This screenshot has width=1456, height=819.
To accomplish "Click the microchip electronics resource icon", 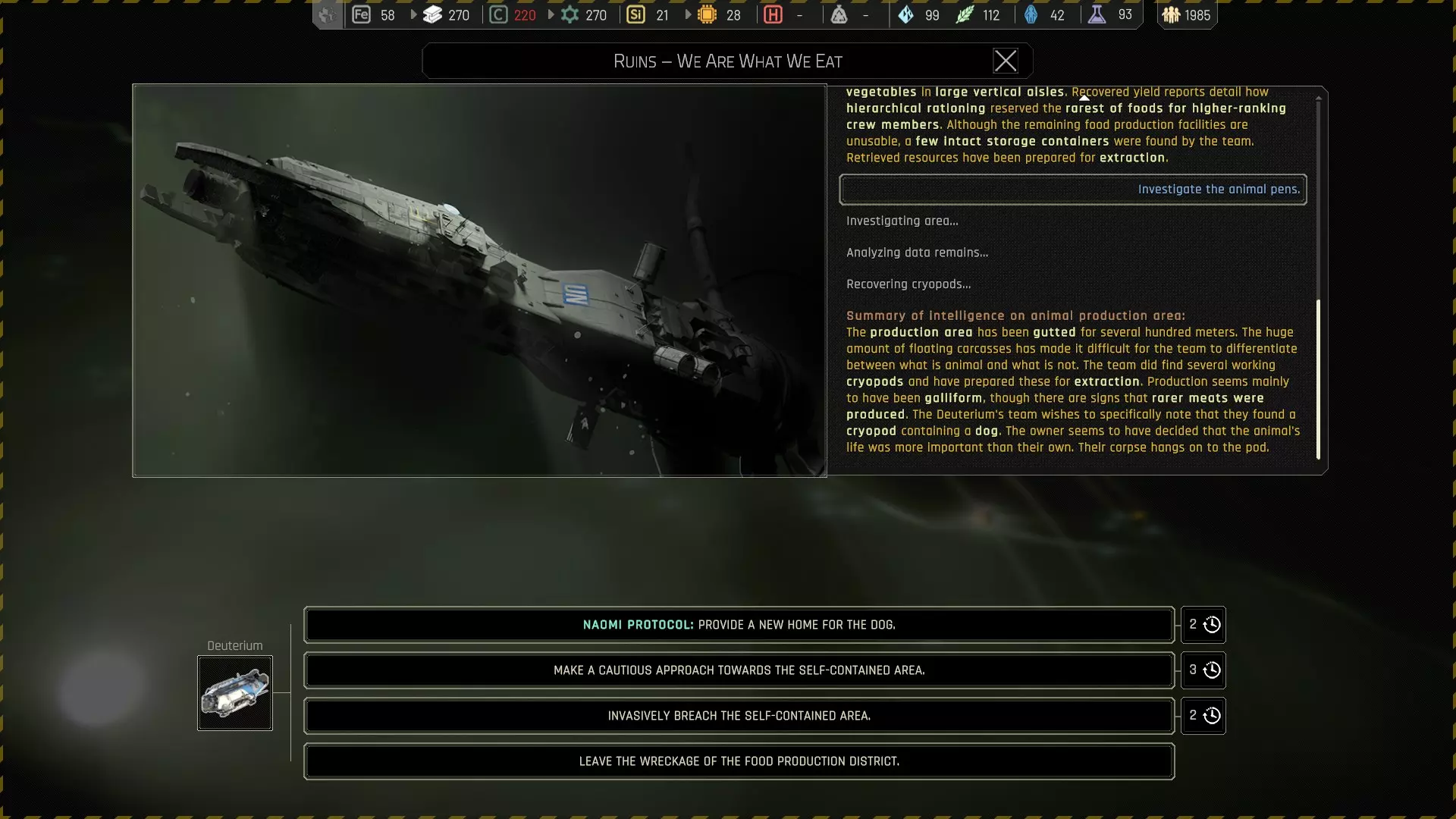I will click(707, 14).
